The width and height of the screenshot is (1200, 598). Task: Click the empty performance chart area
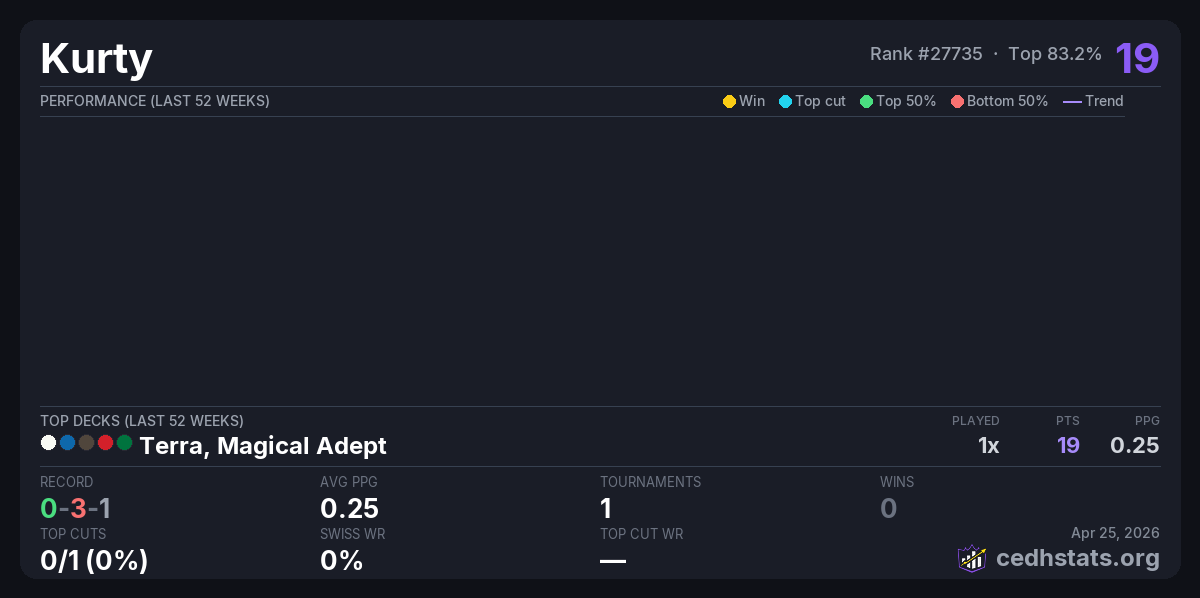(x=582, y=260)
